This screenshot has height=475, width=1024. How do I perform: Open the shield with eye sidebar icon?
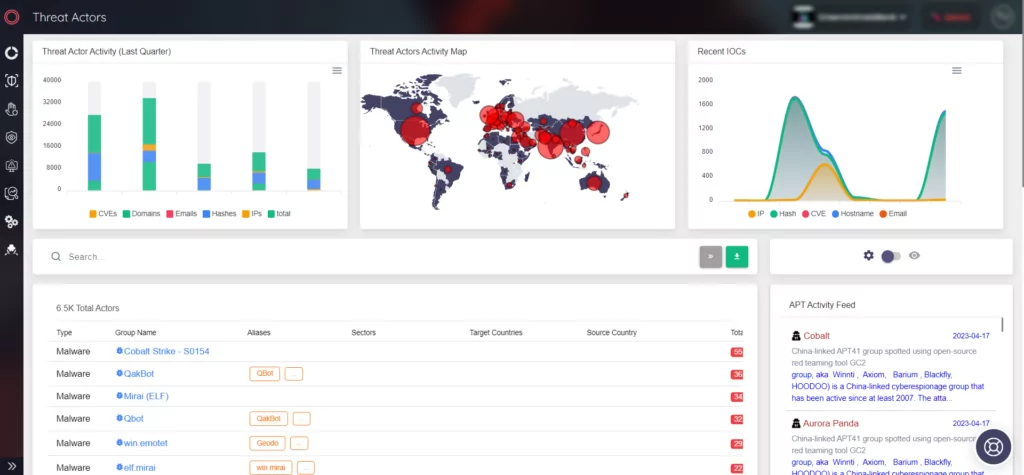click(11, 137)
